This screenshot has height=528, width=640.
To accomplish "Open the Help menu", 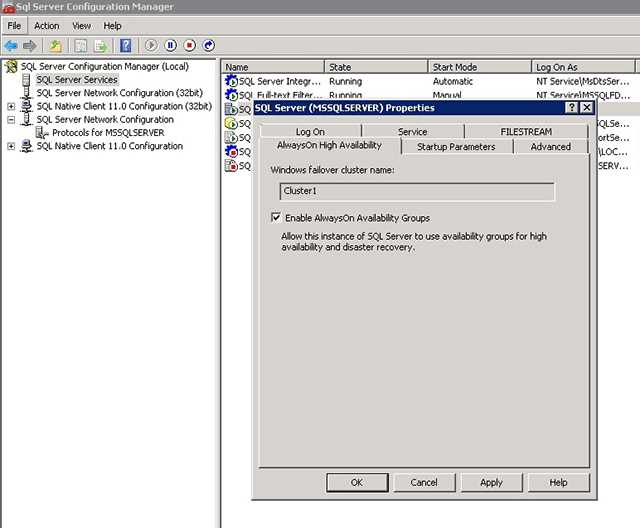I will (112, 26).
